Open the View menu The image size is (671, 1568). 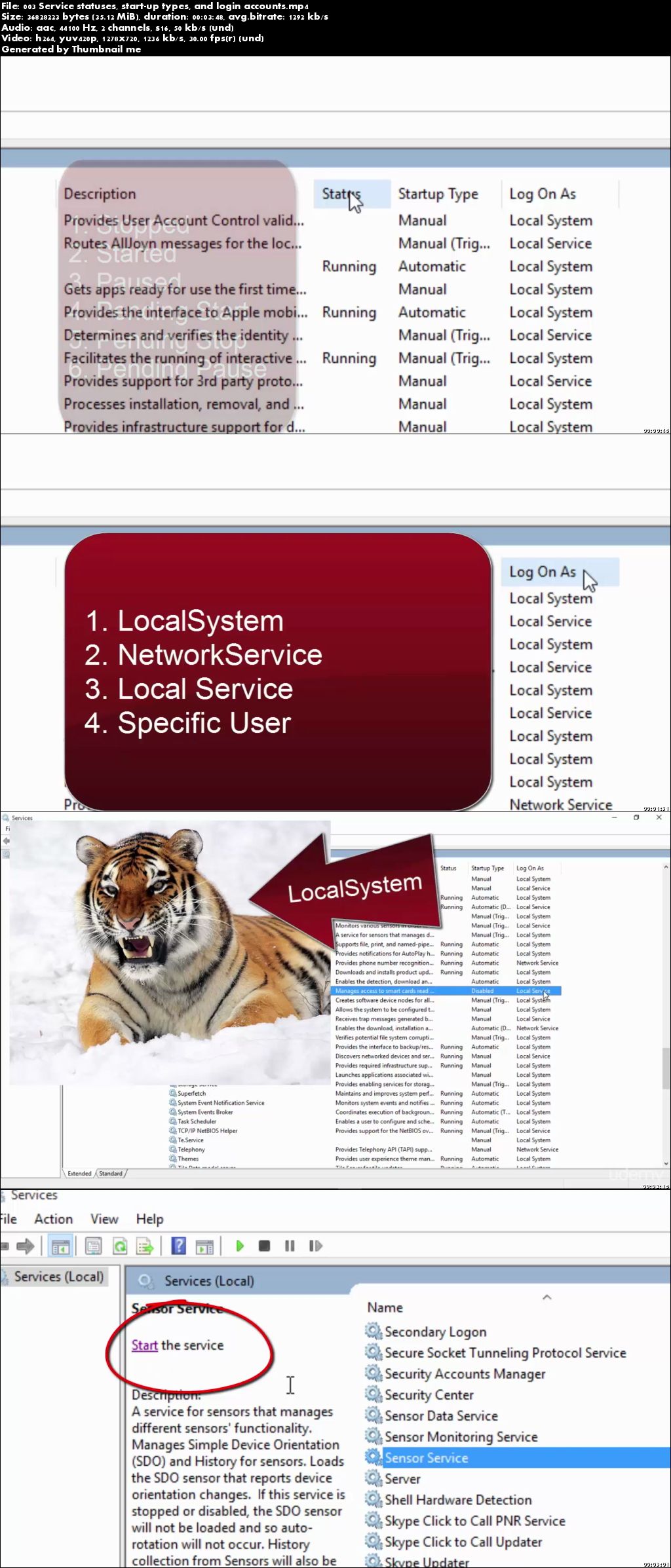coord(104,1219)
